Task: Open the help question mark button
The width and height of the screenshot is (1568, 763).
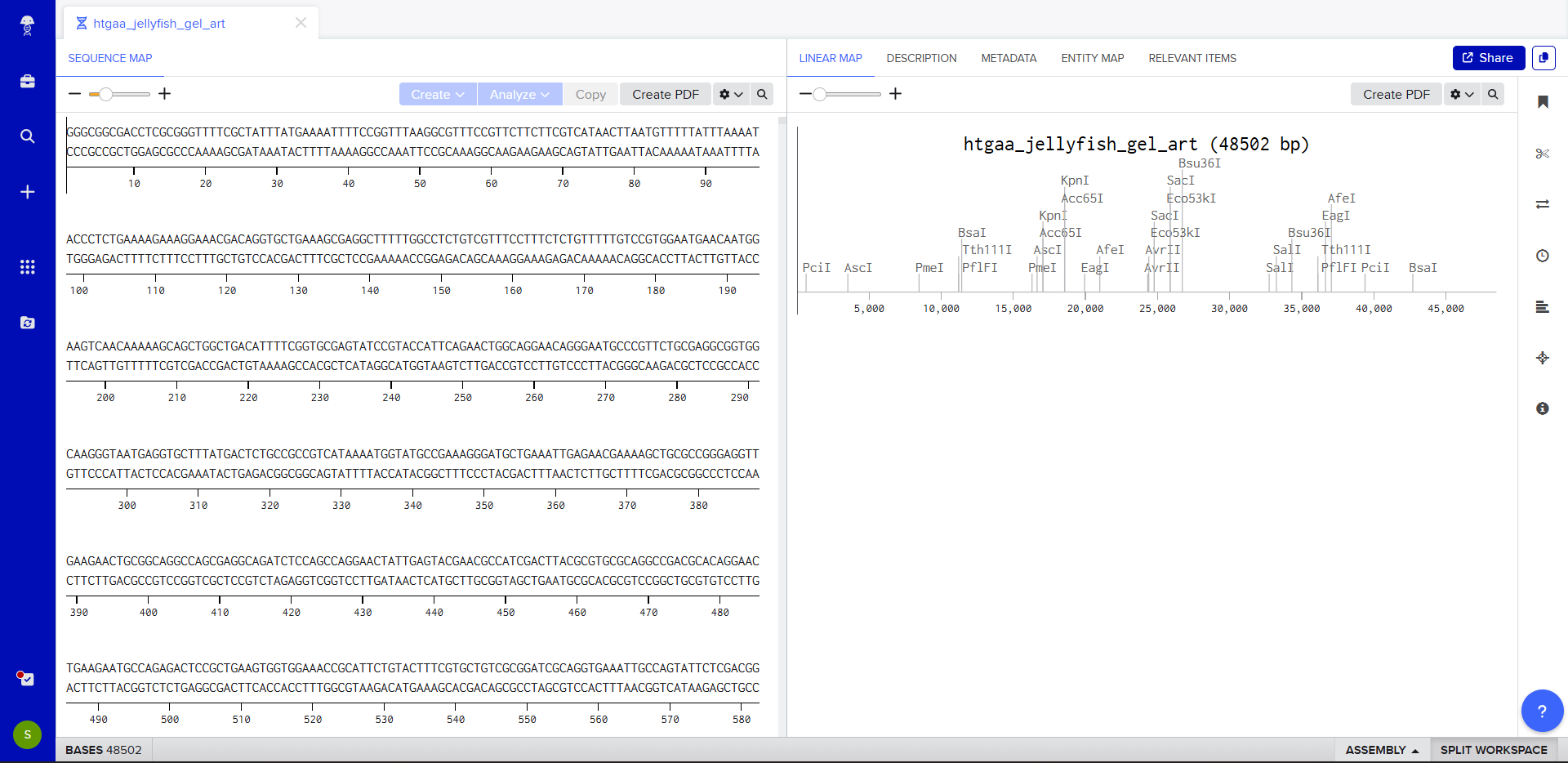Action: [x=1541, y=711]
